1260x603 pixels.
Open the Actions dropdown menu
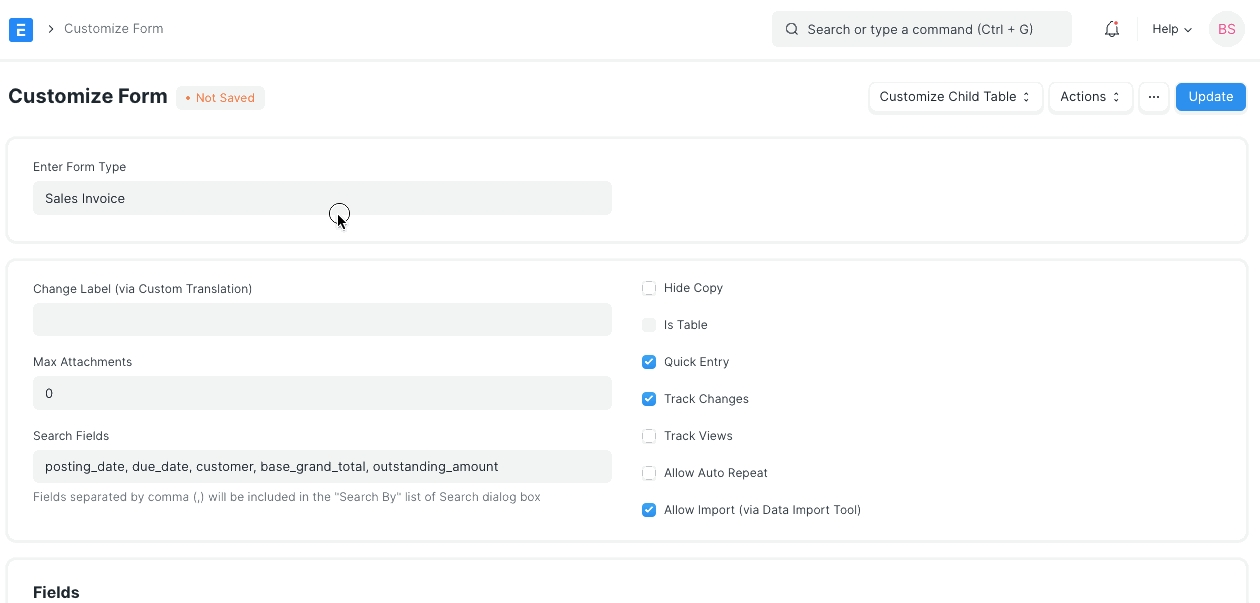point(1089,97)
